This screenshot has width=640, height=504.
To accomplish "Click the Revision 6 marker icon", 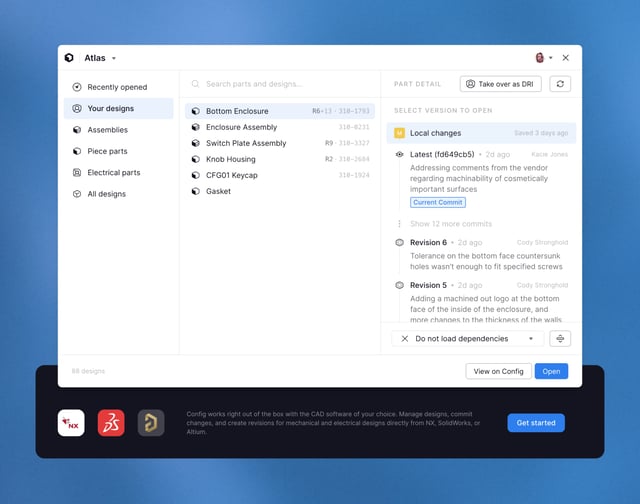I will (400, 242).
